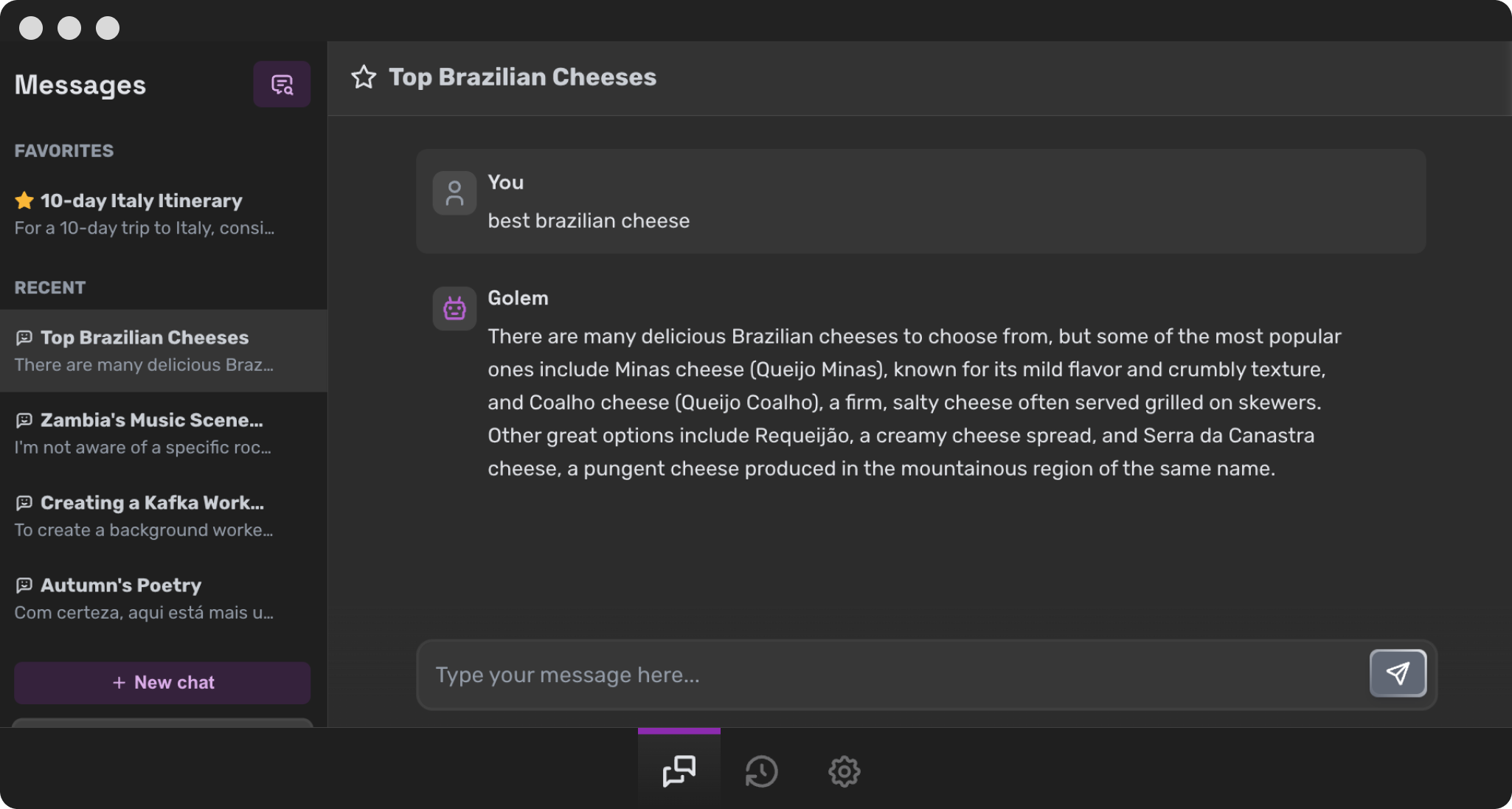Start a New chat
This screenshot has width=1512, height=809.
[162, 683]
